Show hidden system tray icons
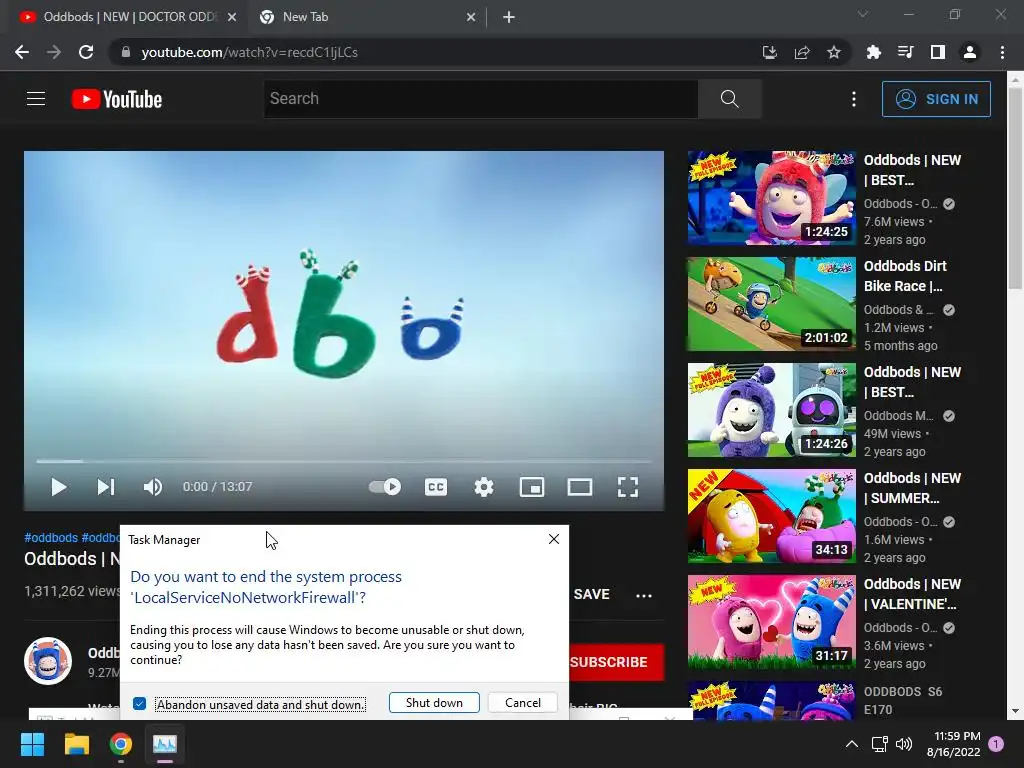 coord(852,744)
